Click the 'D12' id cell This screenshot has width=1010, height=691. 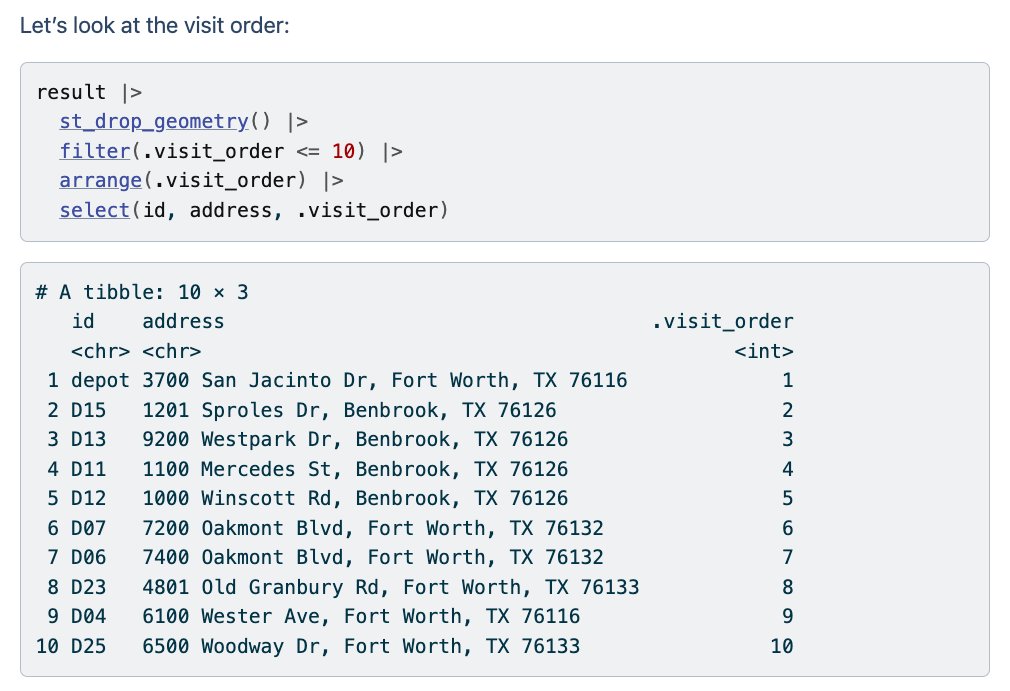(88, 498)
